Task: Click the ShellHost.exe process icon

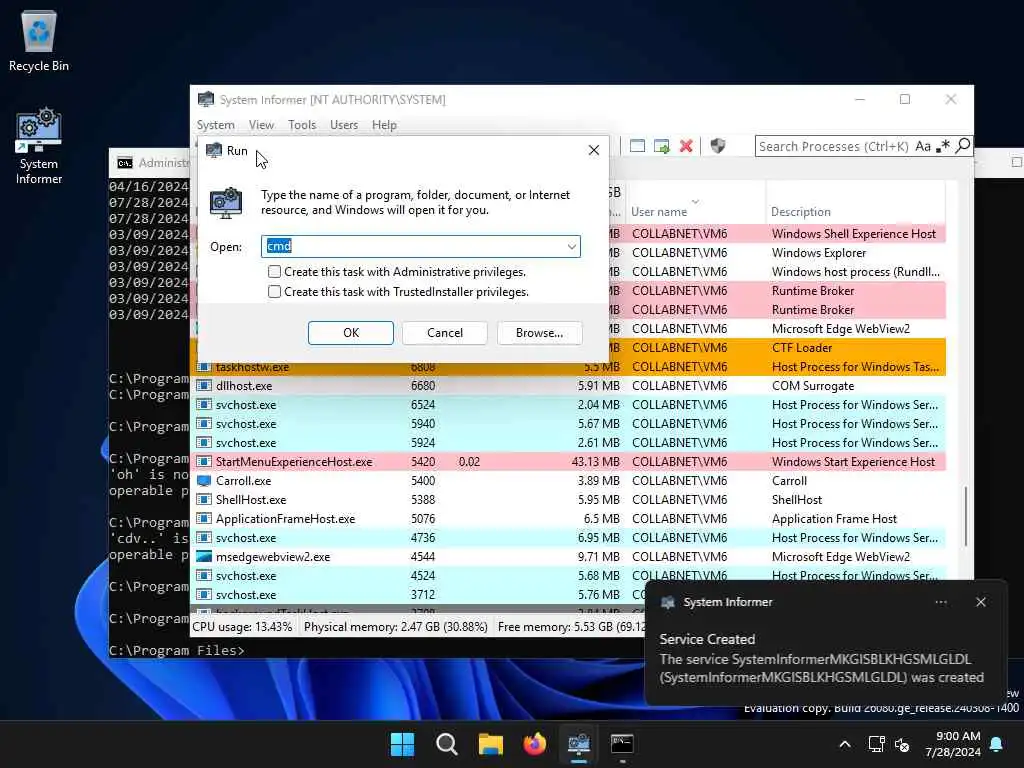Action: (204, 500)
